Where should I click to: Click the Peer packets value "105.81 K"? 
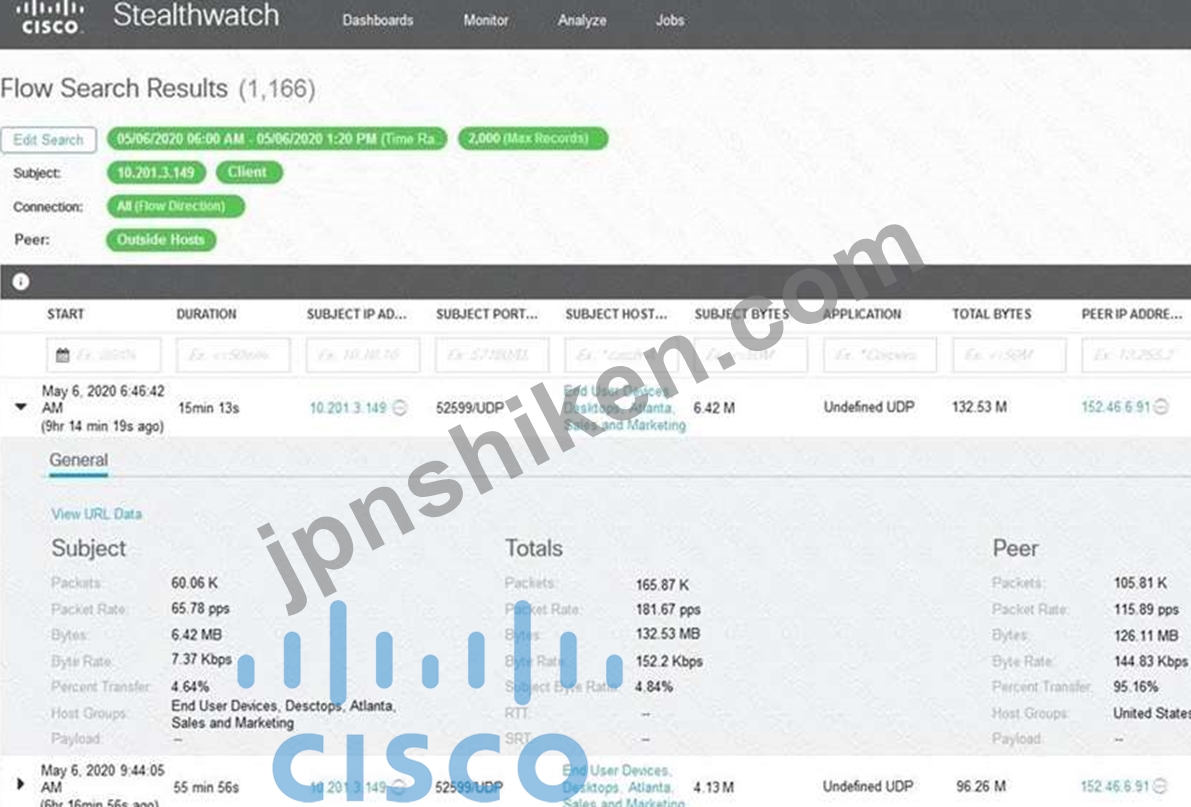point(1140,583)
